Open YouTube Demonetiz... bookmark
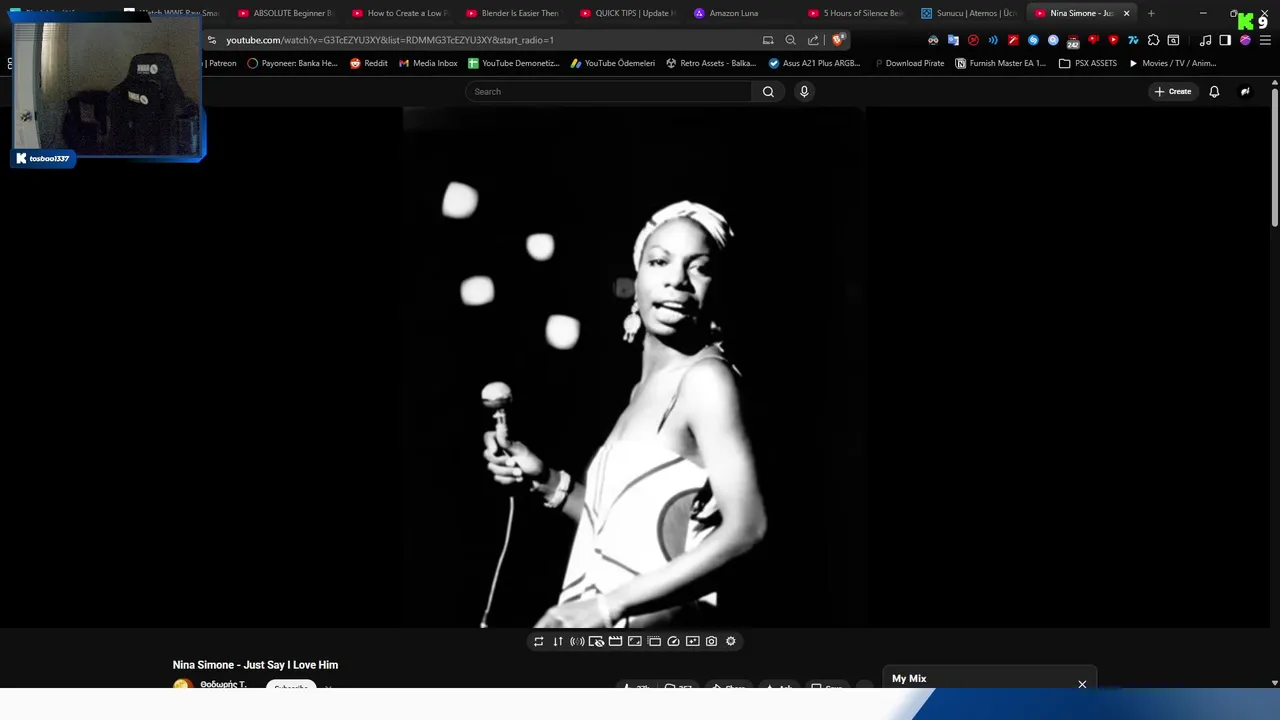The image size is (1280, 720). 514,63
